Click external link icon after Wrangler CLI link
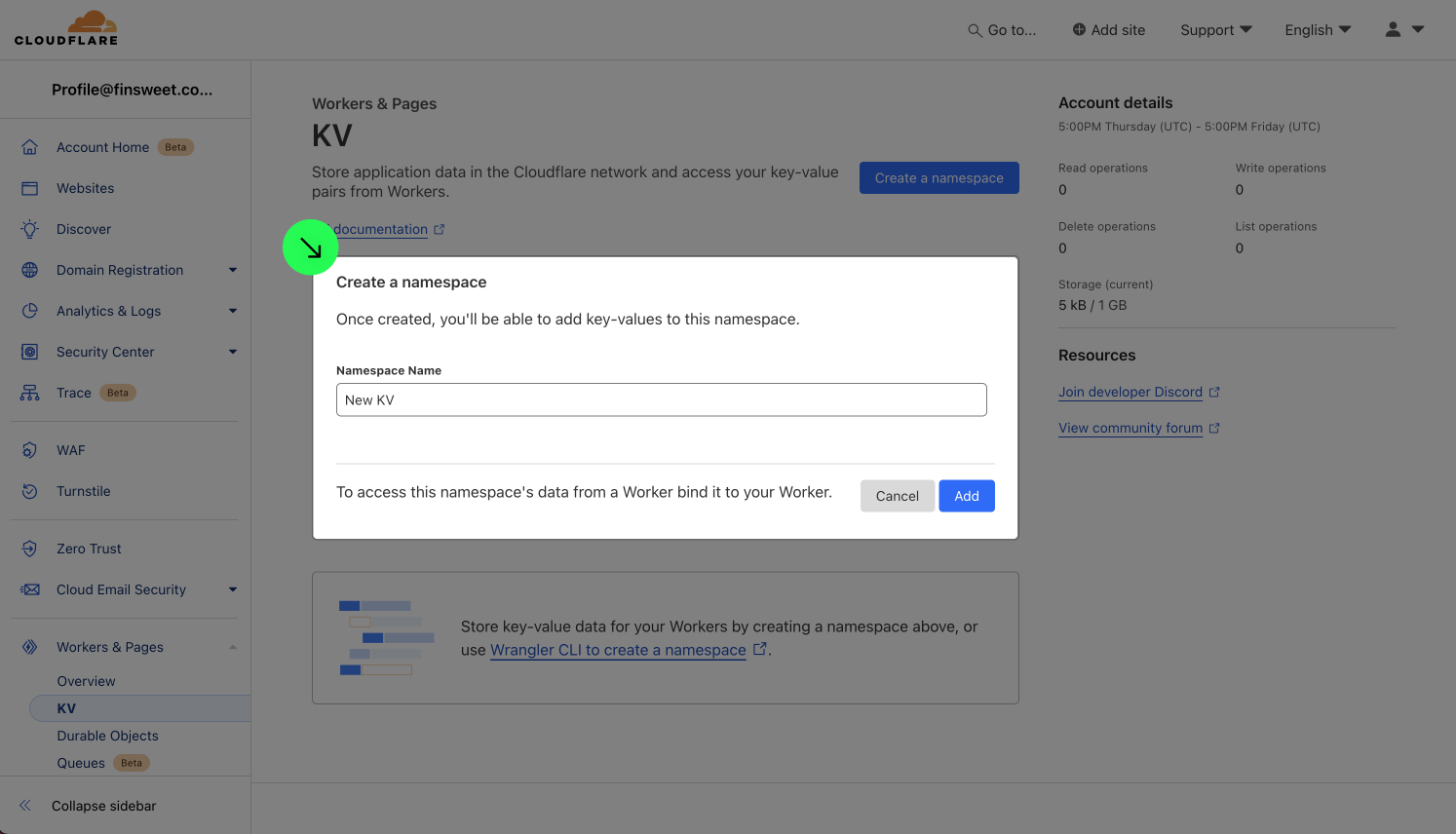The height and width of the screenshot is (834, 1456). point(760,648)
